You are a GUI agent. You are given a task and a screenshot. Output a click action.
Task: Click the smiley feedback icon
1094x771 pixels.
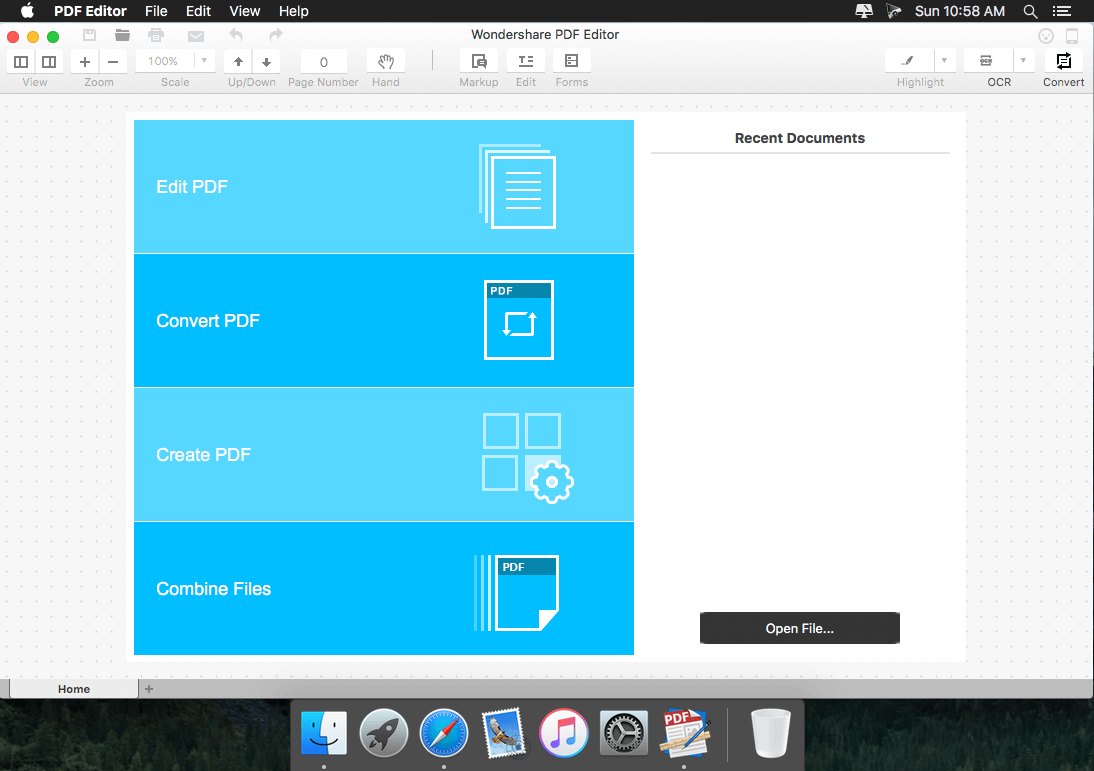click(x=1046, y=36)
